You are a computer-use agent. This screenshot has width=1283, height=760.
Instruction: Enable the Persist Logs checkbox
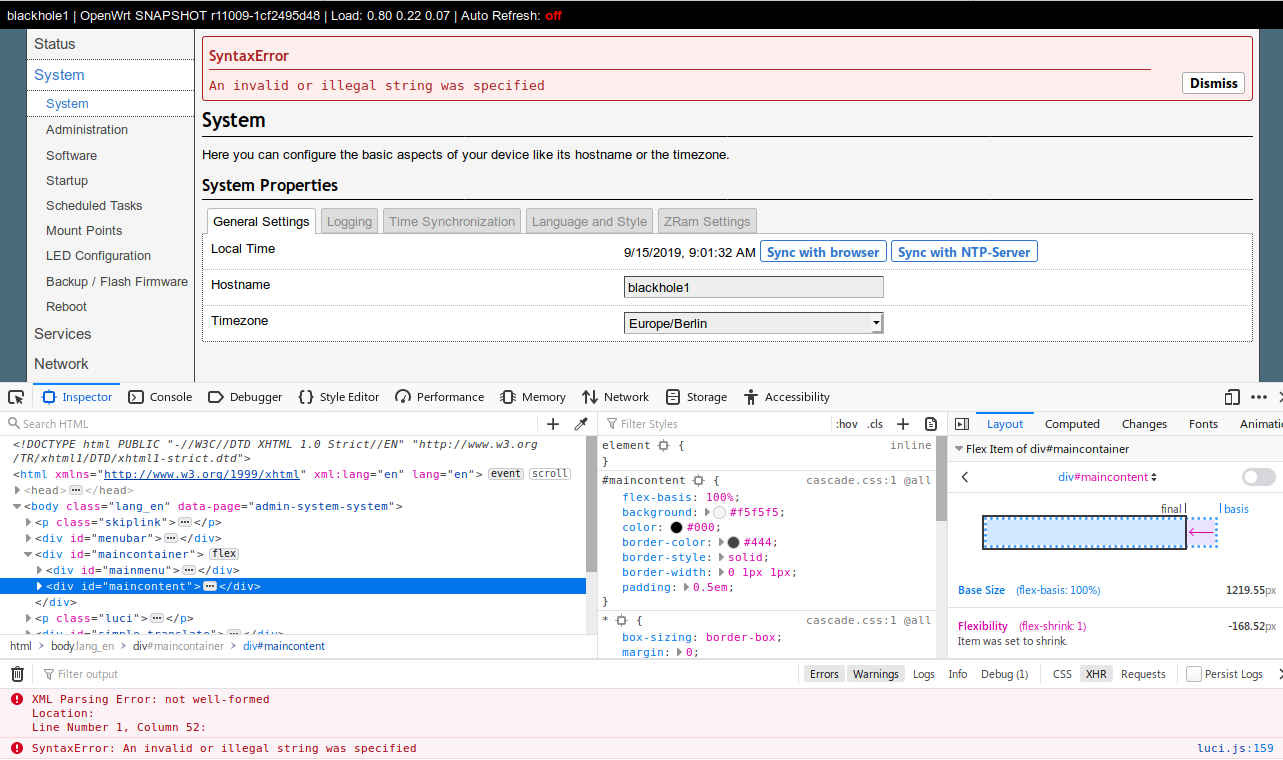(1194, 674)
